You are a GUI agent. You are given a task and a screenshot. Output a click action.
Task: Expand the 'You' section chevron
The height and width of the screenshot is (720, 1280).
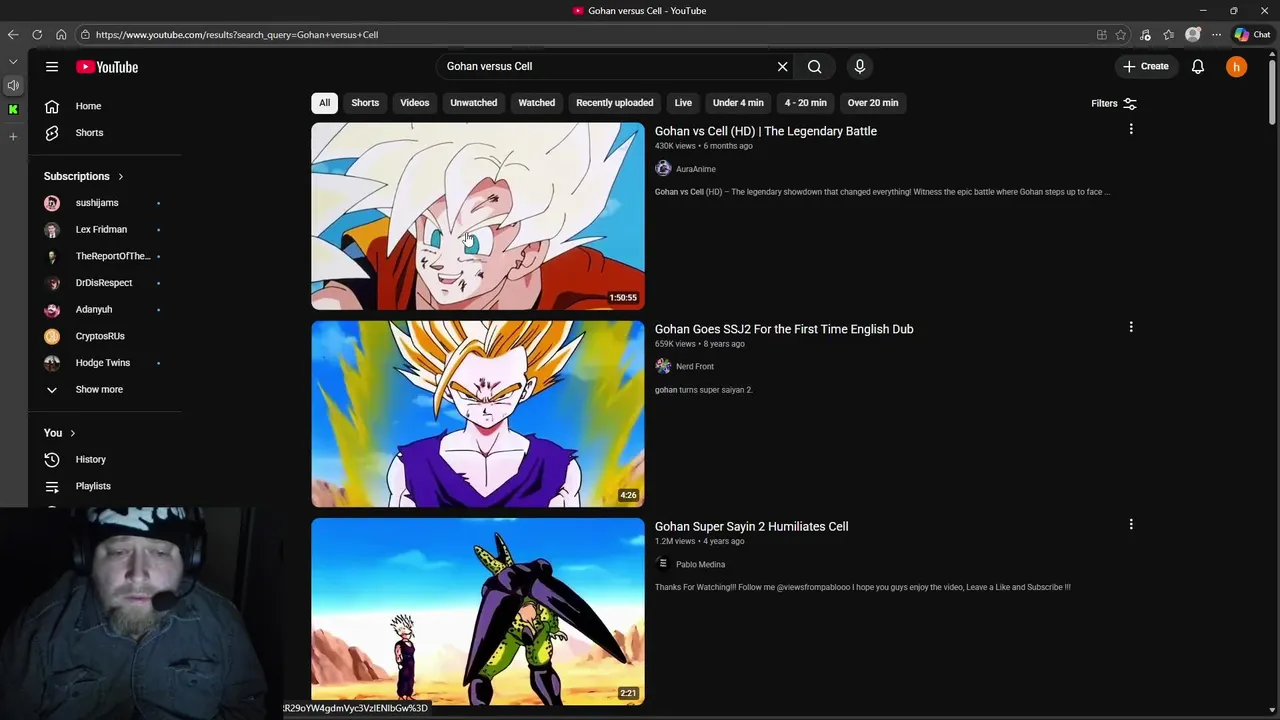tap(72, 433)
